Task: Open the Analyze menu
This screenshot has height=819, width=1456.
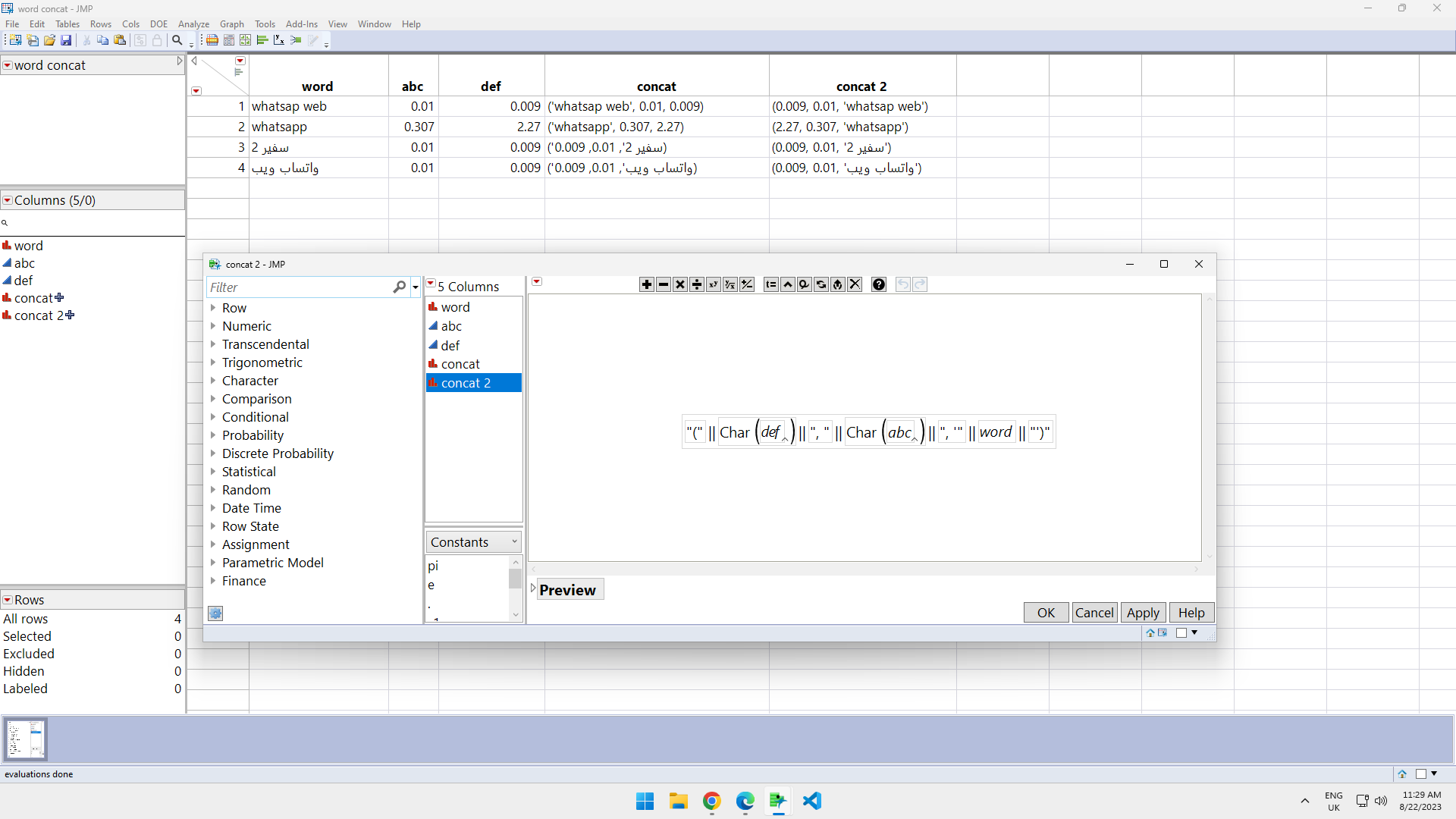Action: click(x=193, y=24)
